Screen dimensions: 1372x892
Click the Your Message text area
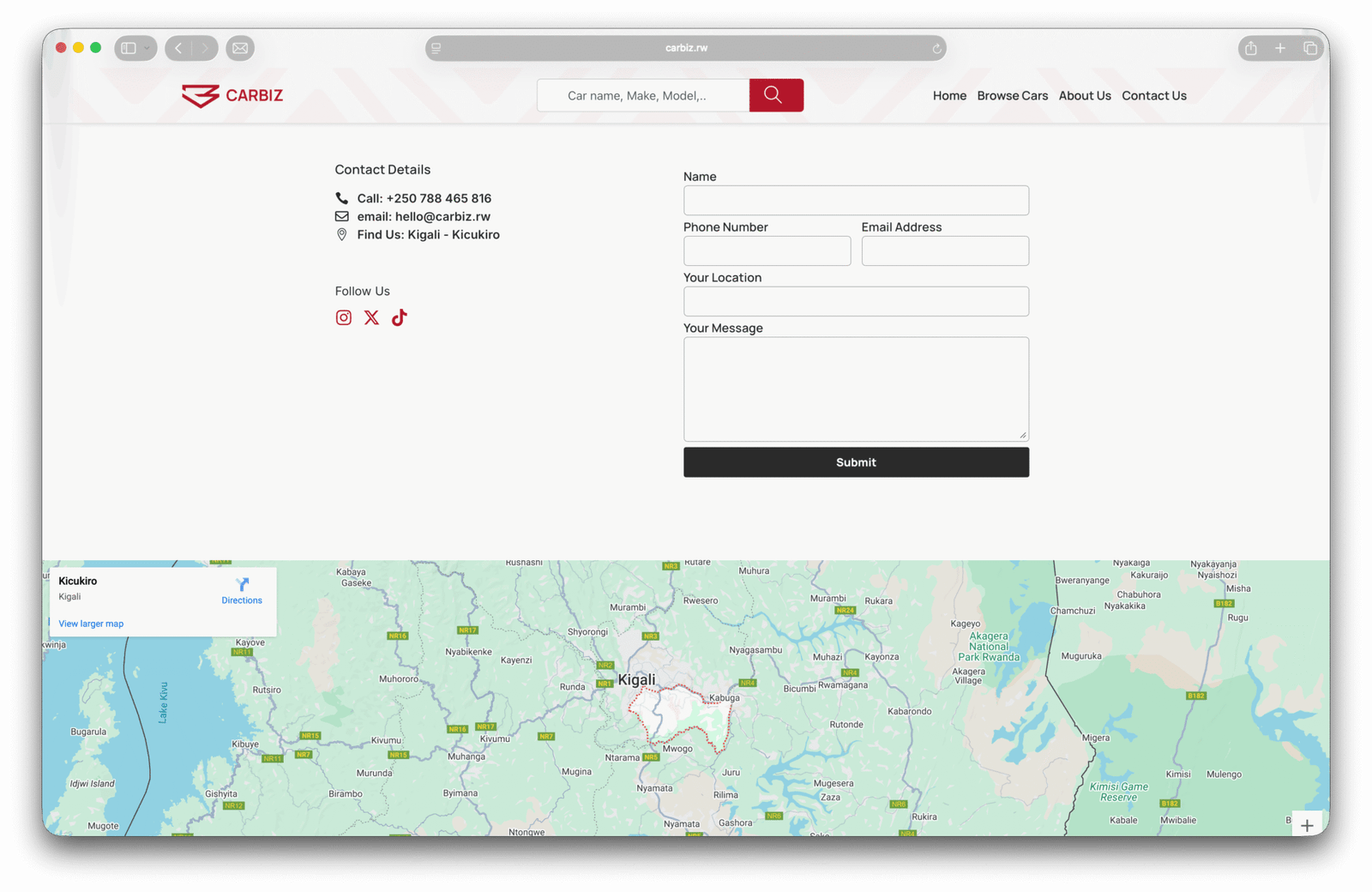click(856, 389)
